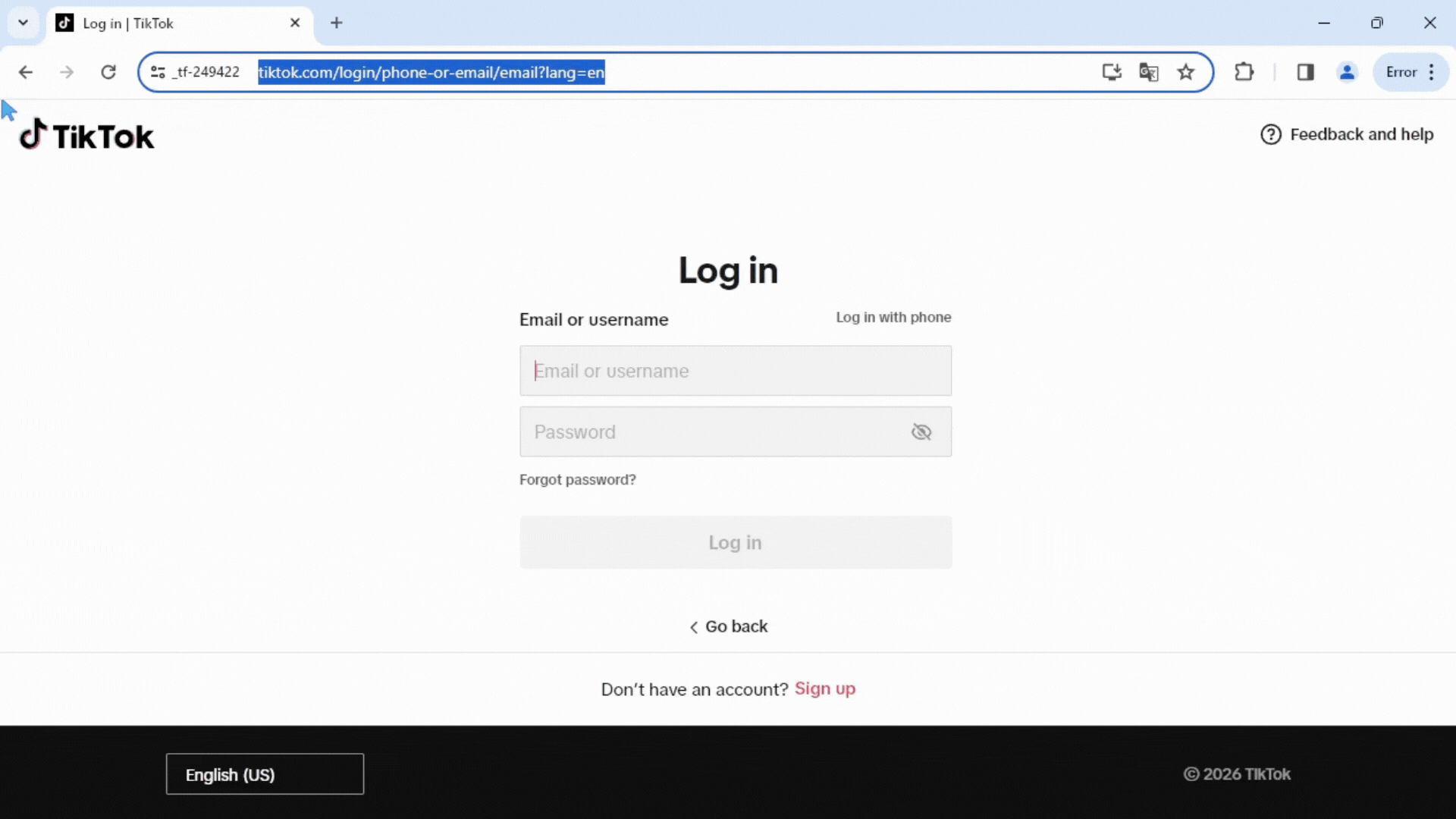Open the browser profile icon
The image size is (1456, 819).
[1348, 72]
